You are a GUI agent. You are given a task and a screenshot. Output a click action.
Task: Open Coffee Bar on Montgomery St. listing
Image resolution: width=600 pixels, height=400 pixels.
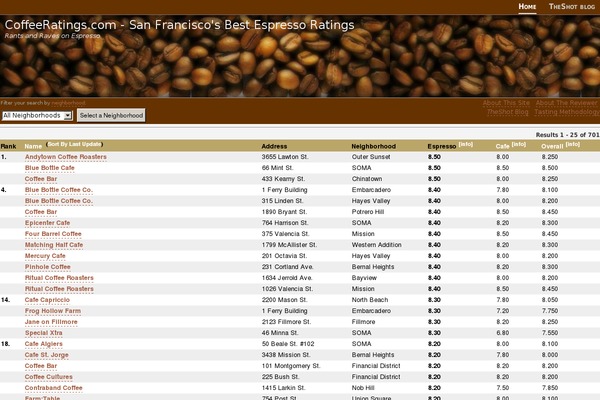[x=41, y=366]
